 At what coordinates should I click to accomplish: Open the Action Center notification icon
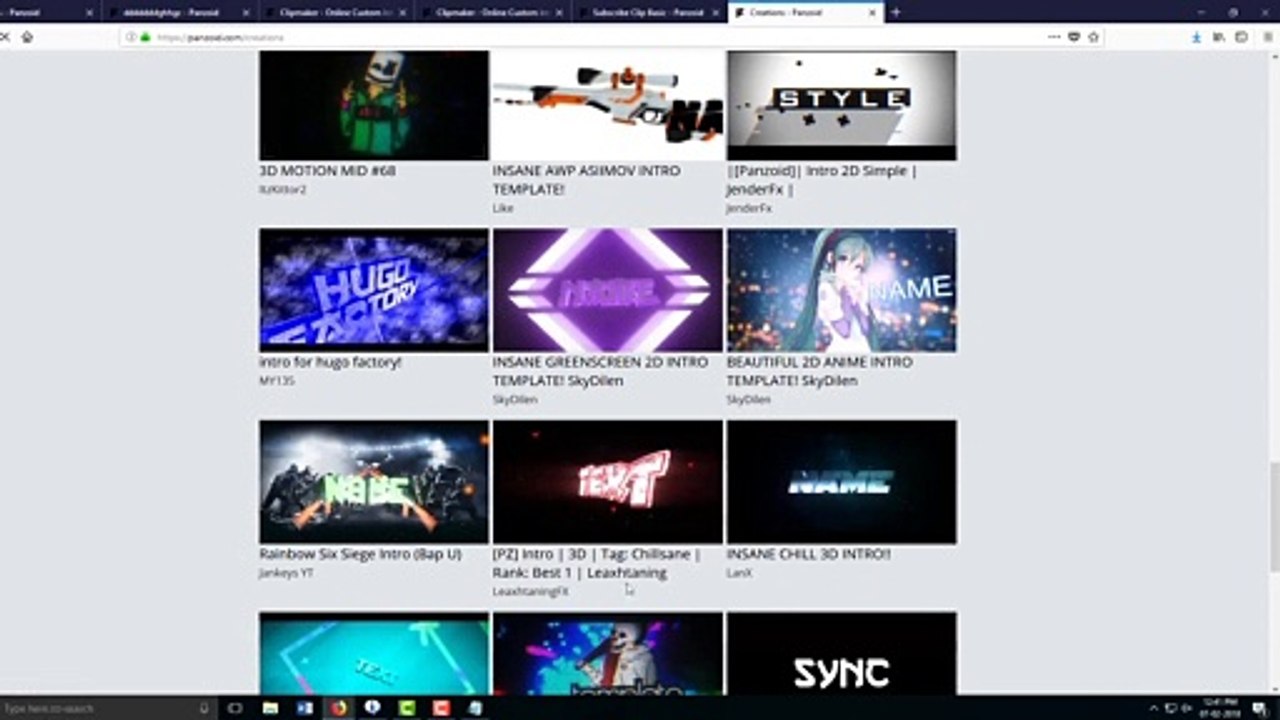[1259, 708]
